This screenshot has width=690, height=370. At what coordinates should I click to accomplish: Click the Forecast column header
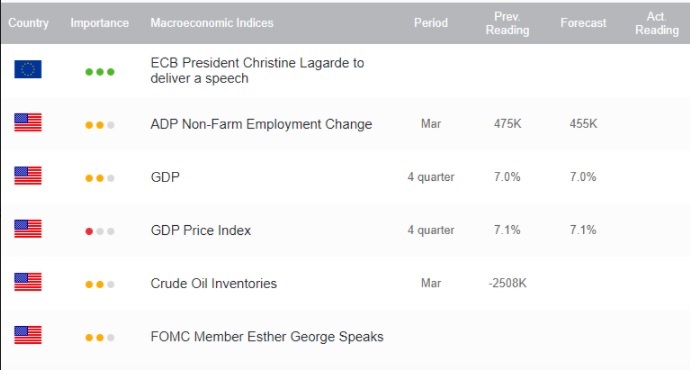(583, 23)
